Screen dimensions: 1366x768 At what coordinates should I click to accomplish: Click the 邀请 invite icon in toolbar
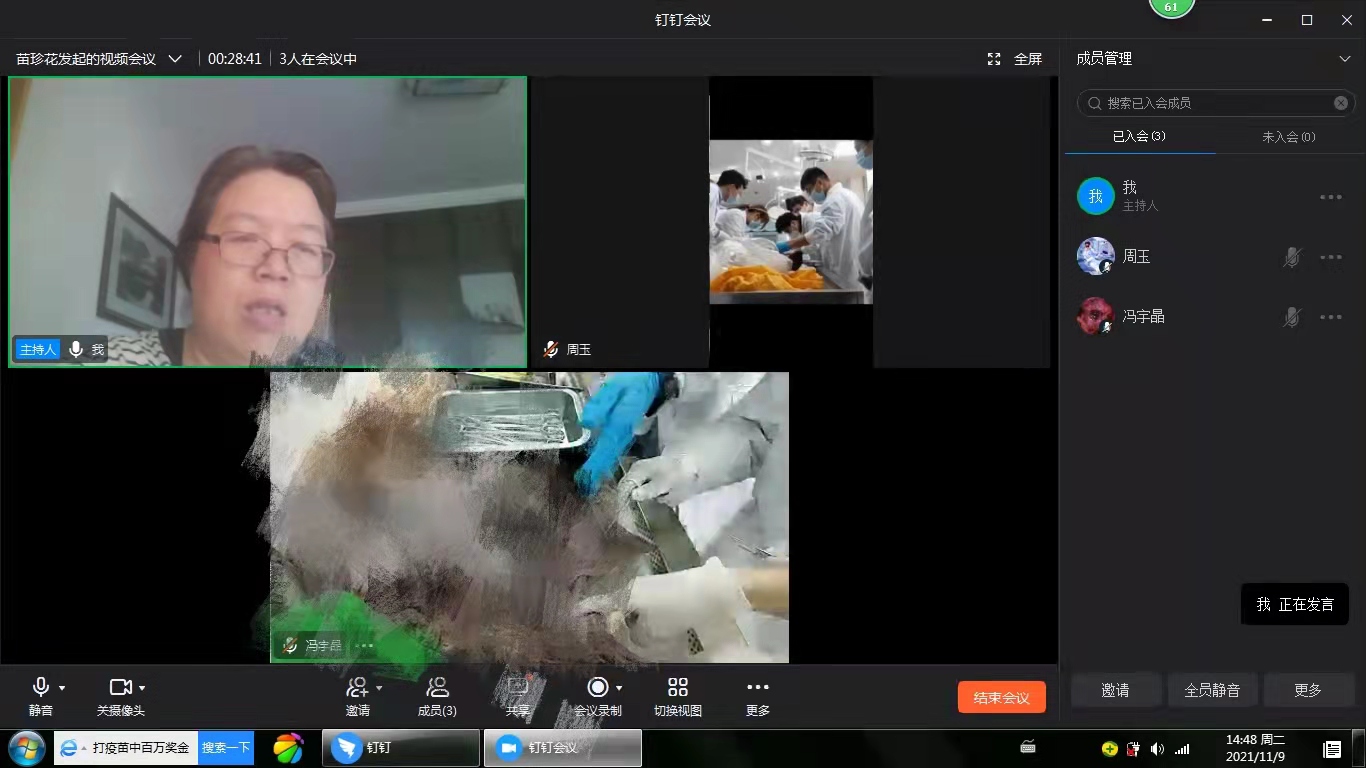[x=357, y=688]
